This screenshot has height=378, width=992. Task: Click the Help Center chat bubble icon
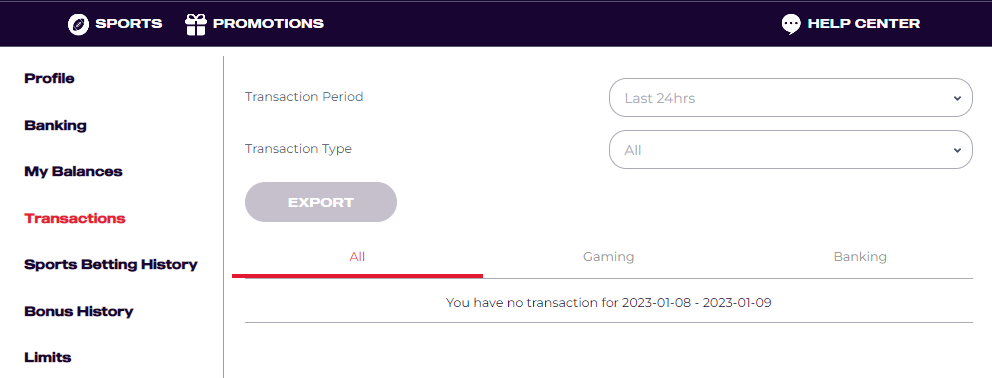pos(791,24)
